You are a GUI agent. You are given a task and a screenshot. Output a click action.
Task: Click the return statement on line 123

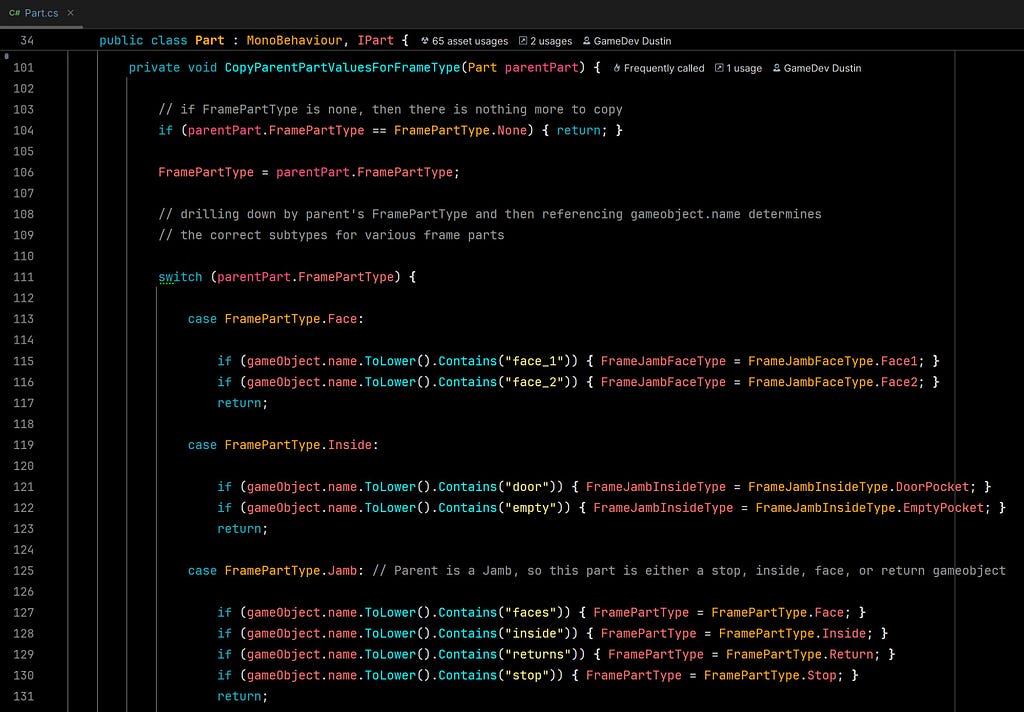click(x=242, y=529)
